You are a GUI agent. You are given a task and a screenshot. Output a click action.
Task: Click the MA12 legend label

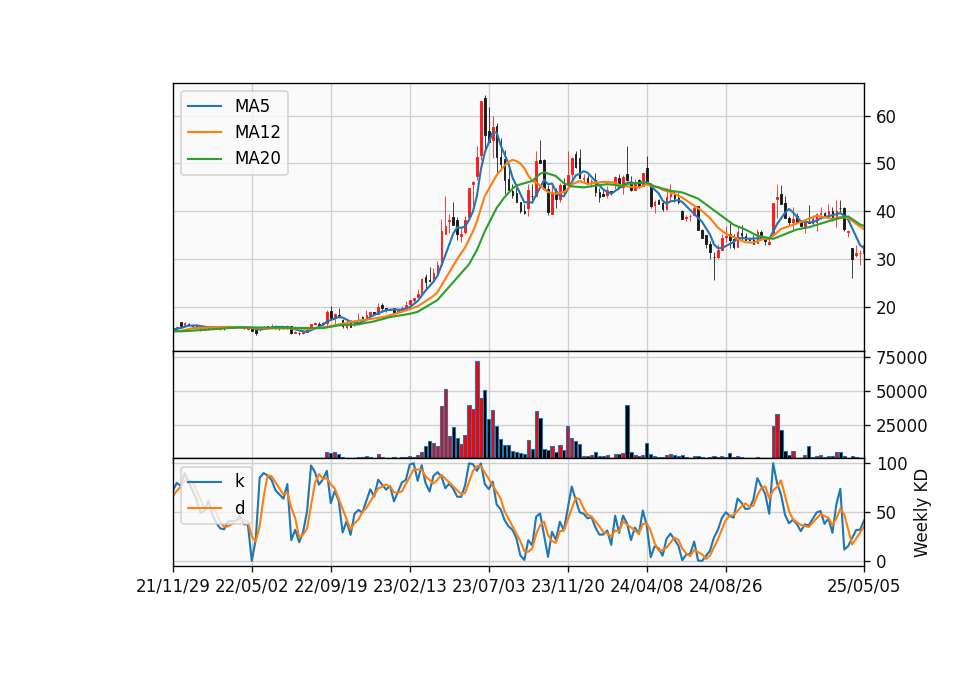[x=257, y=132]
